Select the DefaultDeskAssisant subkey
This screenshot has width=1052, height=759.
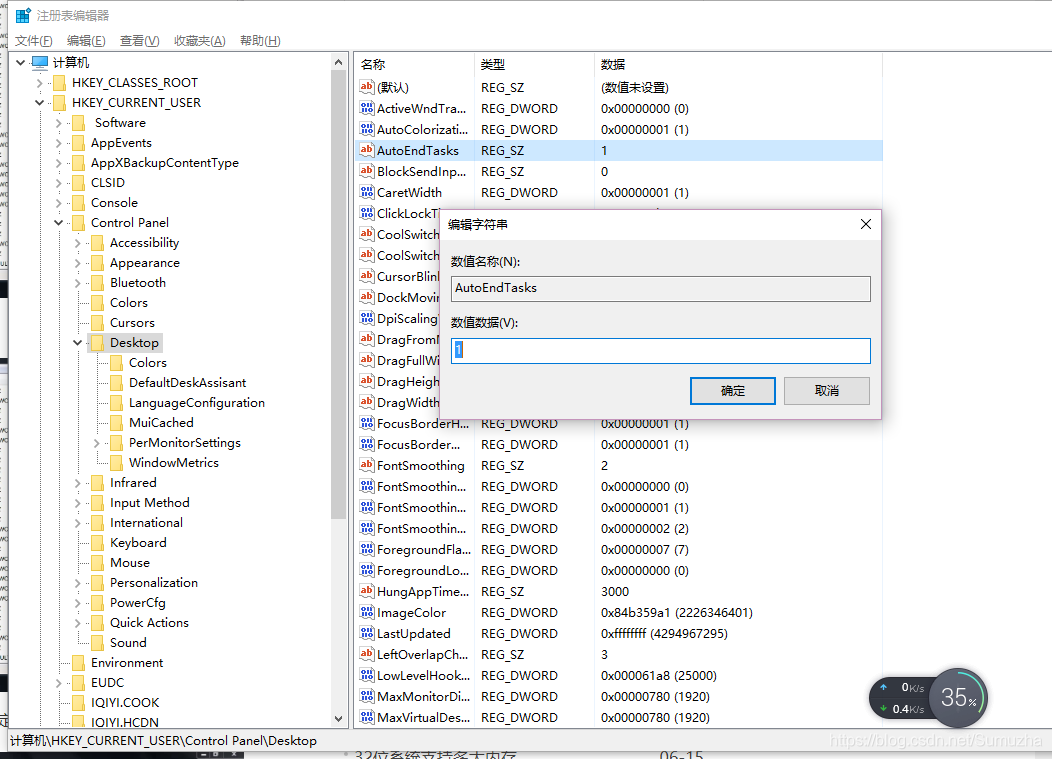187,383
